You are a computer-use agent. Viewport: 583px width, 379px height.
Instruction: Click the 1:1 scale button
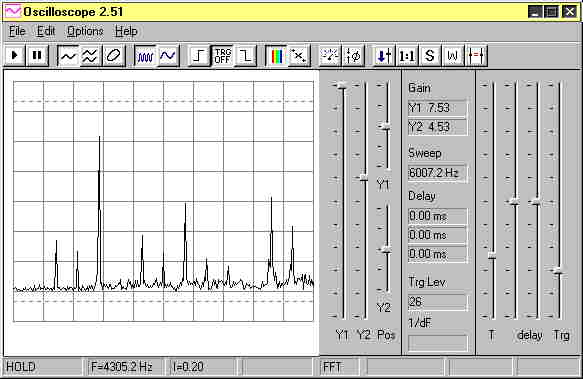(x=407, y=56)
